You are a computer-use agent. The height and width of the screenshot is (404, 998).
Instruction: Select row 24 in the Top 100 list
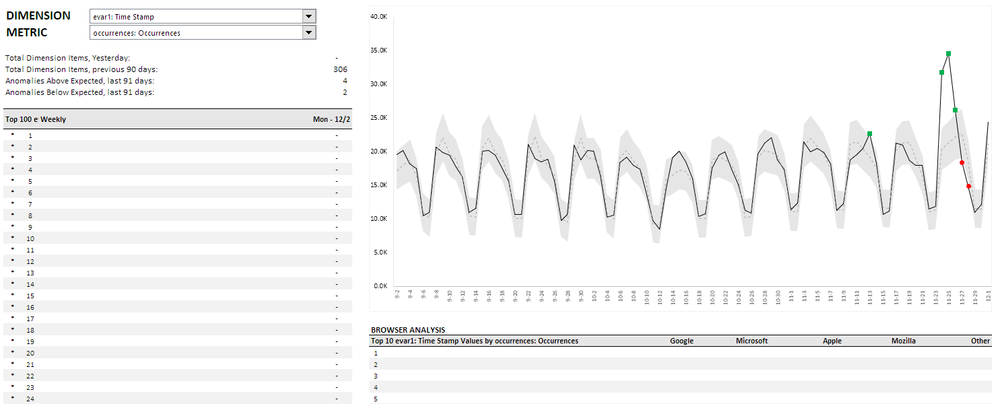[x=178, y=398]
